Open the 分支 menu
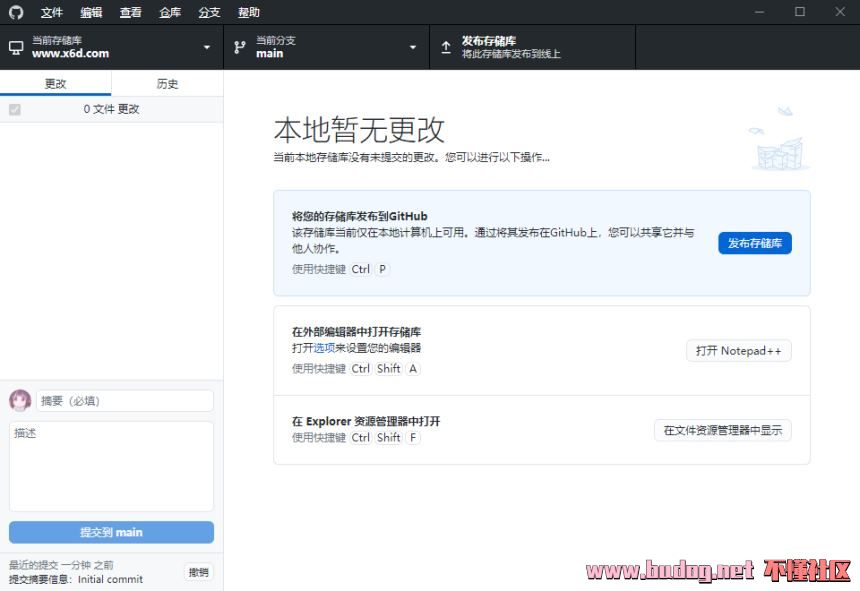The image size is (860, 591). tap(209, 12)
